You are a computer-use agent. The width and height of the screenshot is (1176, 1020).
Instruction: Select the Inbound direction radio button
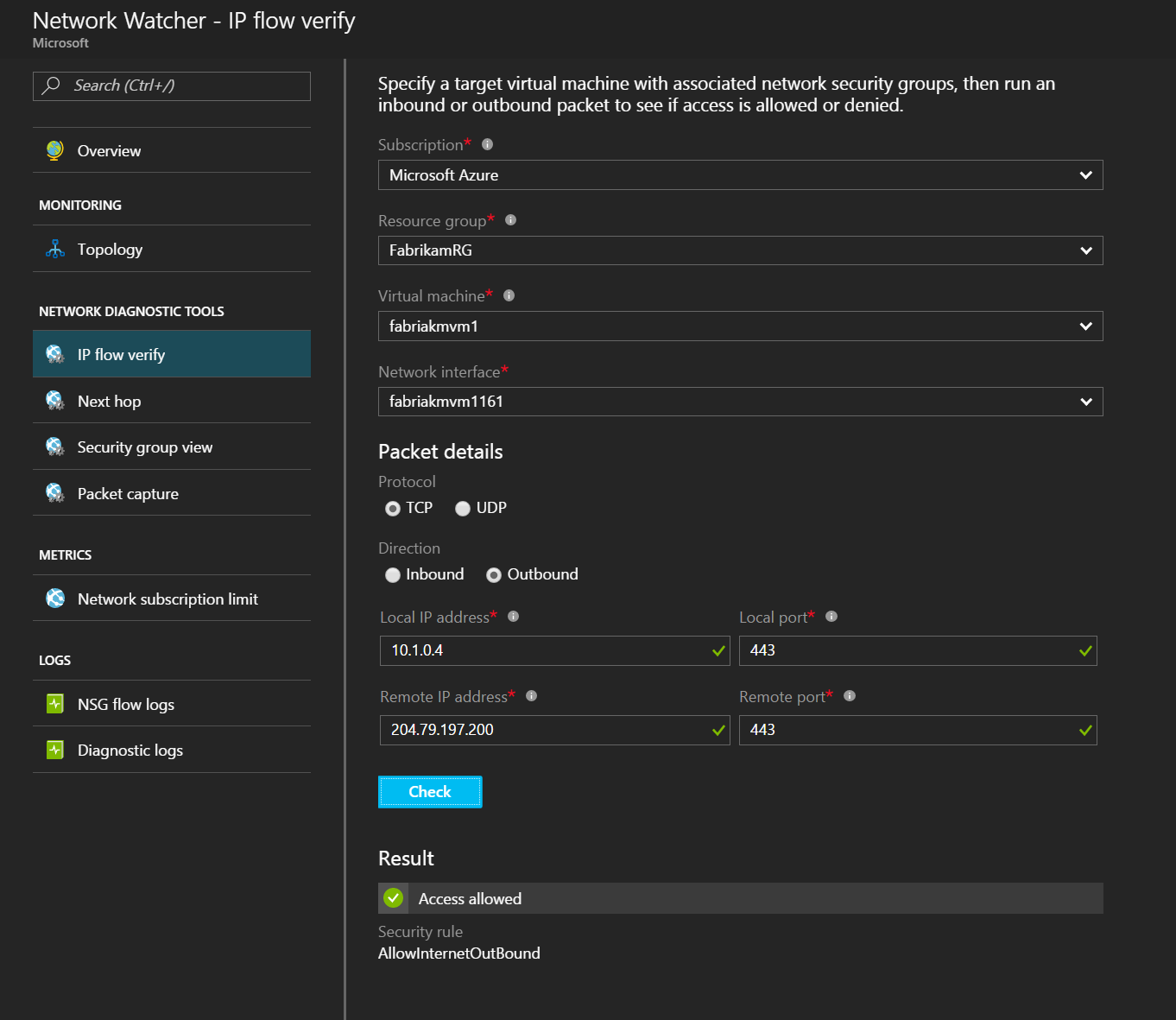click(x=393, y=575)
